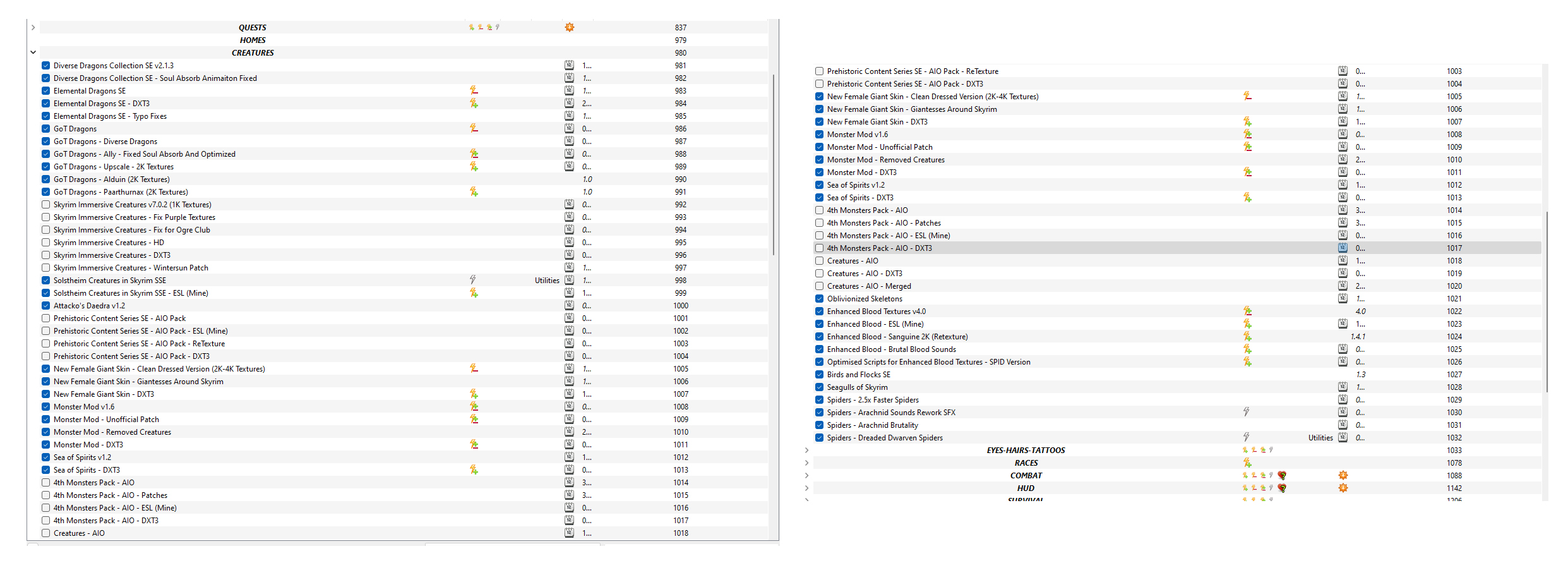The image size is (1568, 563).
Task: Click gray lightning flag on Solstheim Creatures in Skyrim SE
Action: [472, 280]
